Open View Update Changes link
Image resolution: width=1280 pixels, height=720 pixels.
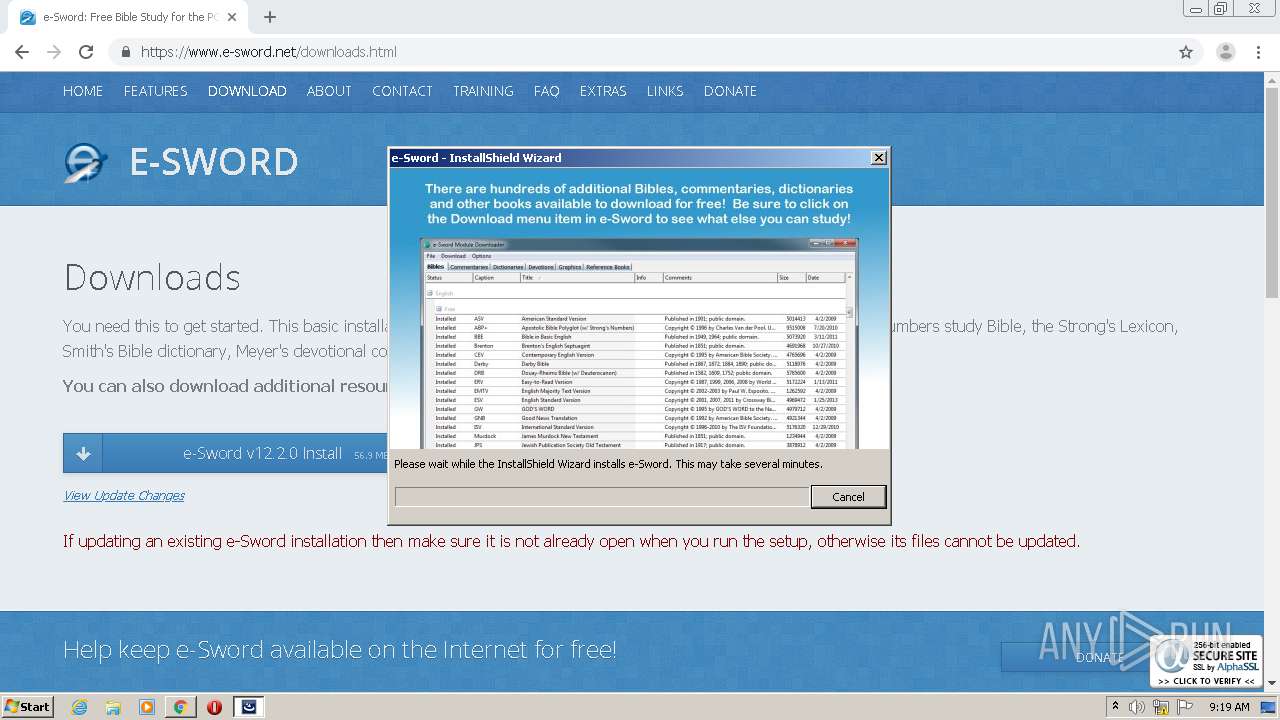click(x=124, y=495)
